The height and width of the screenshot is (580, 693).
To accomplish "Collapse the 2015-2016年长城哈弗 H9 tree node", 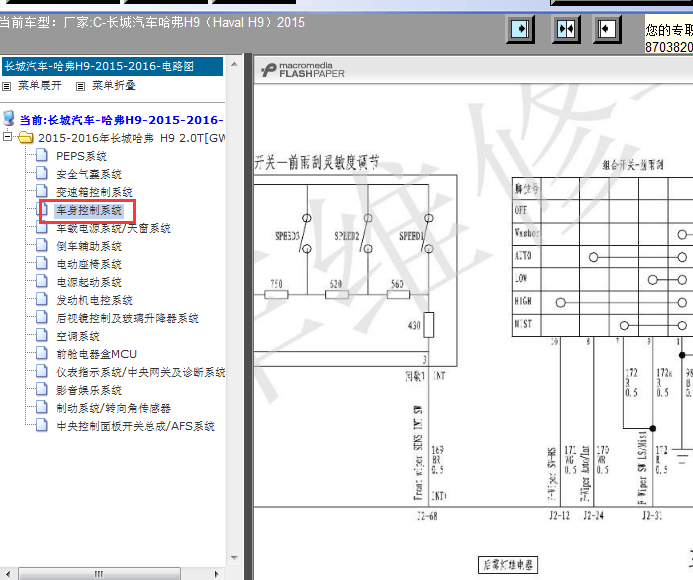I will coord(7,137).
